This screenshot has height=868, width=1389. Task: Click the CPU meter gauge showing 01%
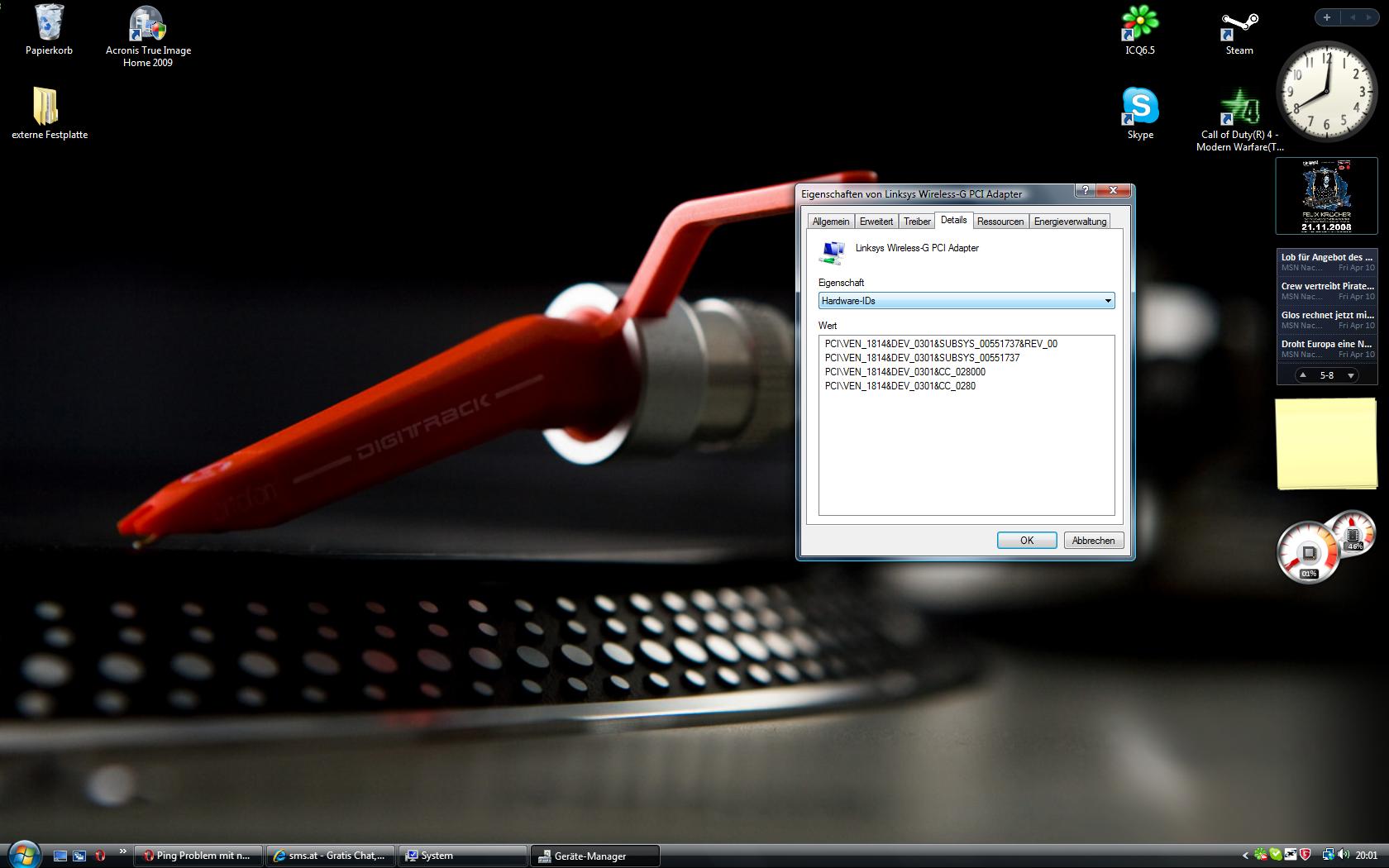pos(1308,552)
